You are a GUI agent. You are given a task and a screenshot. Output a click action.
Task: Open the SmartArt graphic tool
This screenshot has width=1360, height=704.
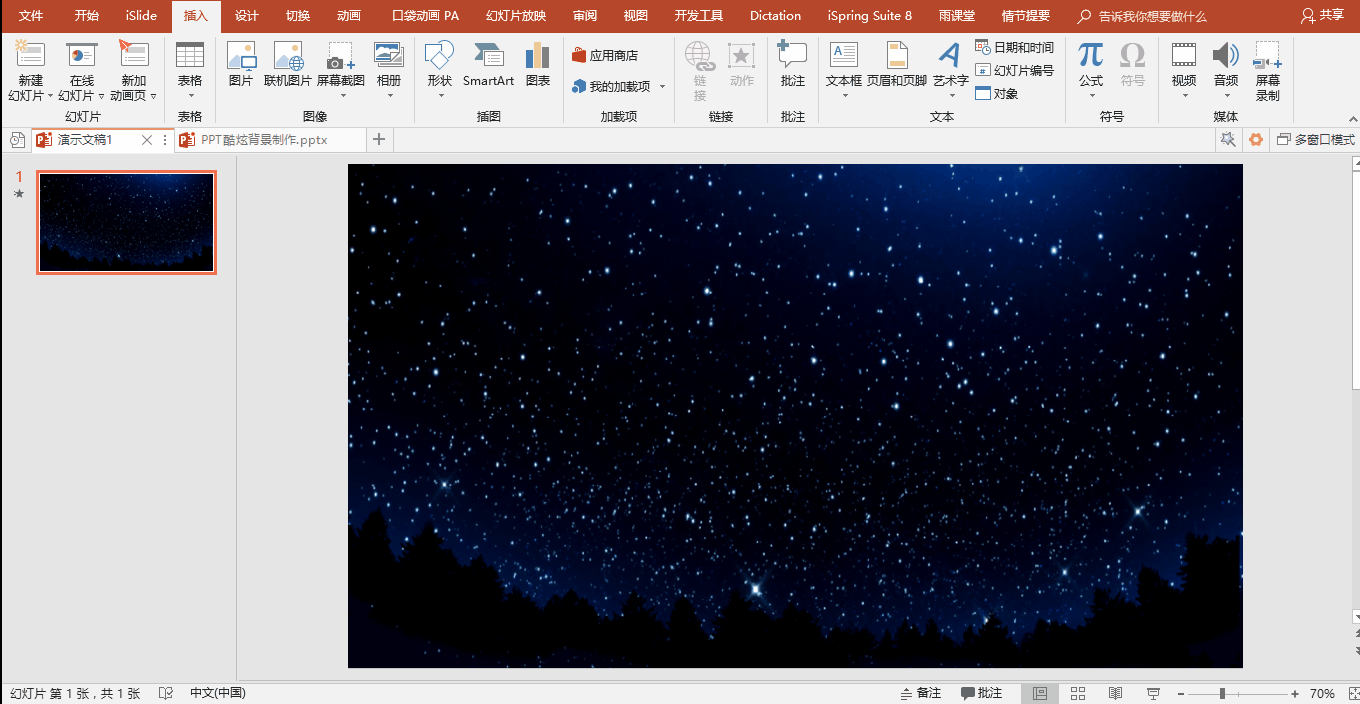click(488, 65)
